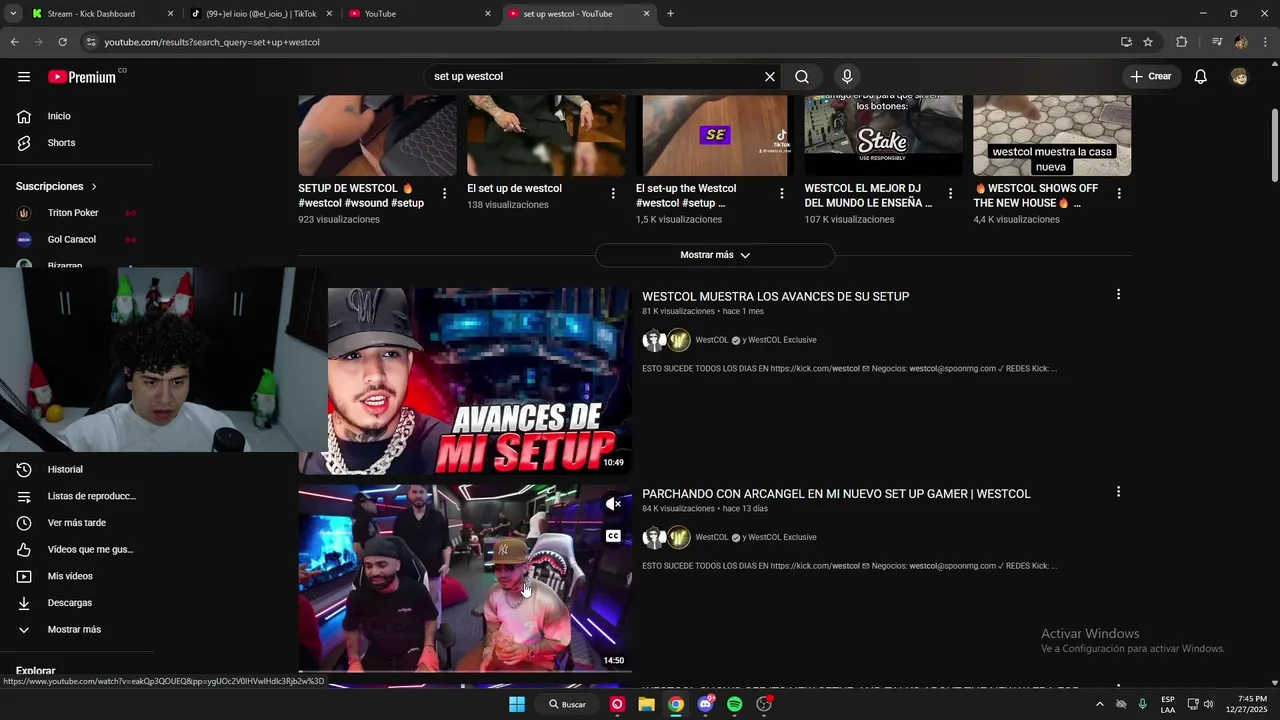
Task: Run the search with the magnifier button
Action: pyautogui.click(x=802, y=77)
